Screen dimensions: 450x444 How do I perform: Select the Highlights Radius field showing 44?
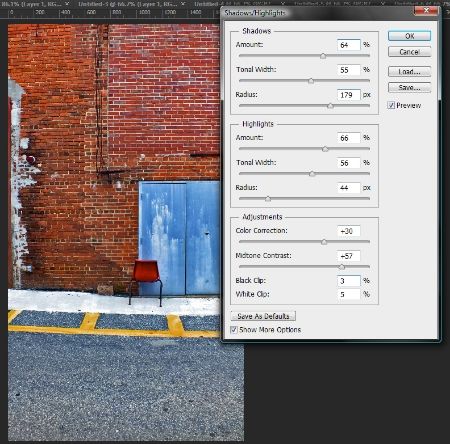(349, 188)
